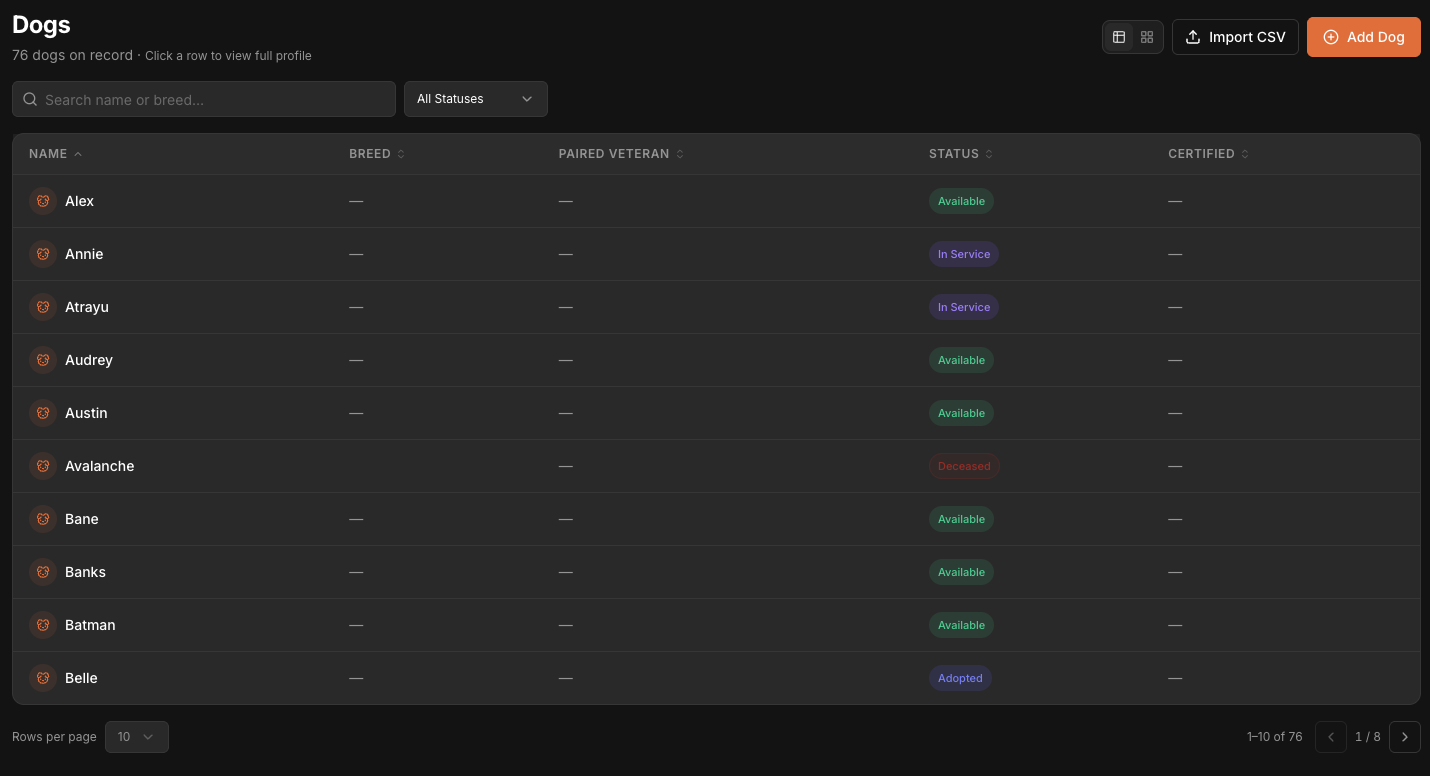The width and height of the screenshot is (1430, 776).
Task: Click the Deceased badge on Avalanche
Action: (x=964, y=465)
